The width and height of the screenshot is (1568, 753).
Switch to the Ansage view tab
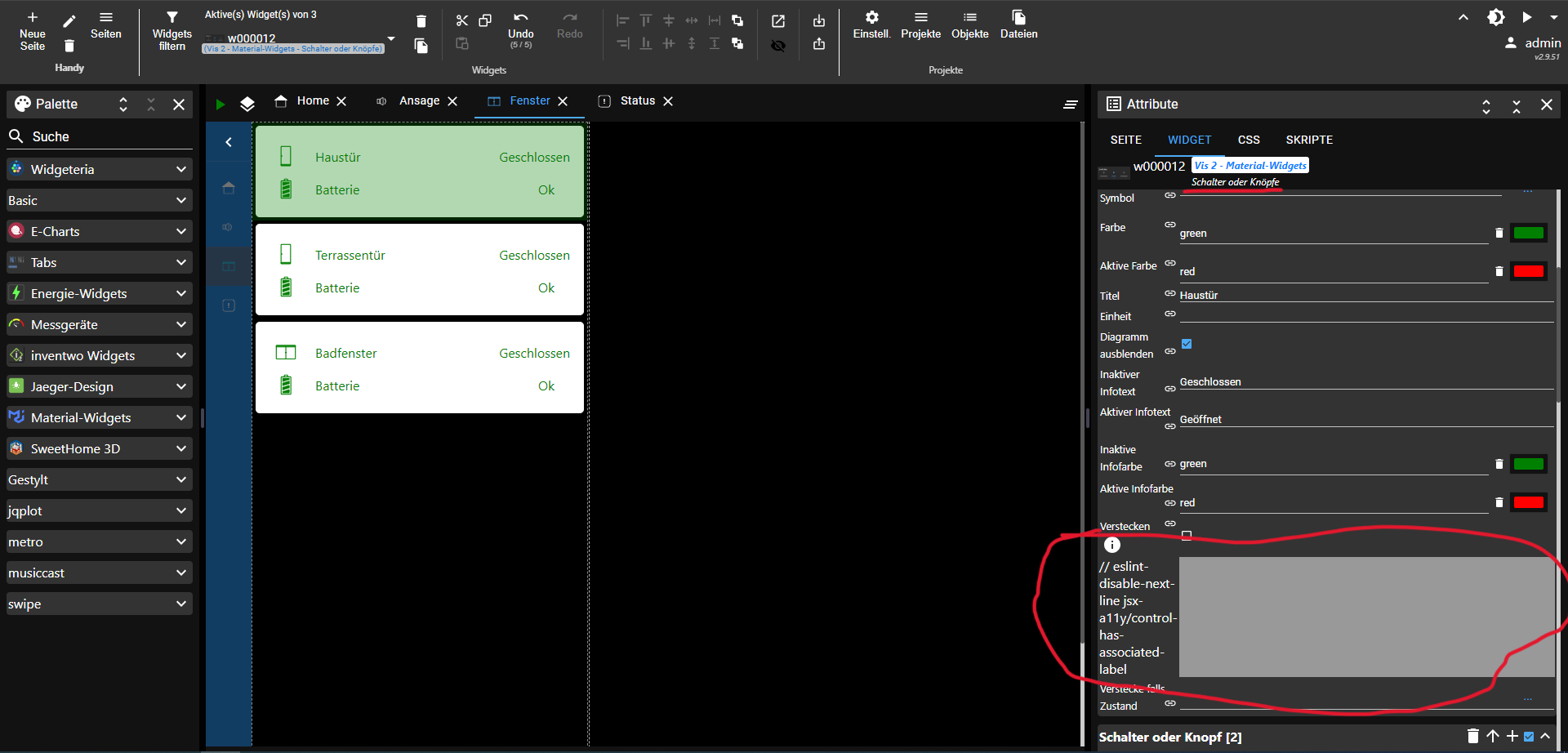click(x=419, y=100)
